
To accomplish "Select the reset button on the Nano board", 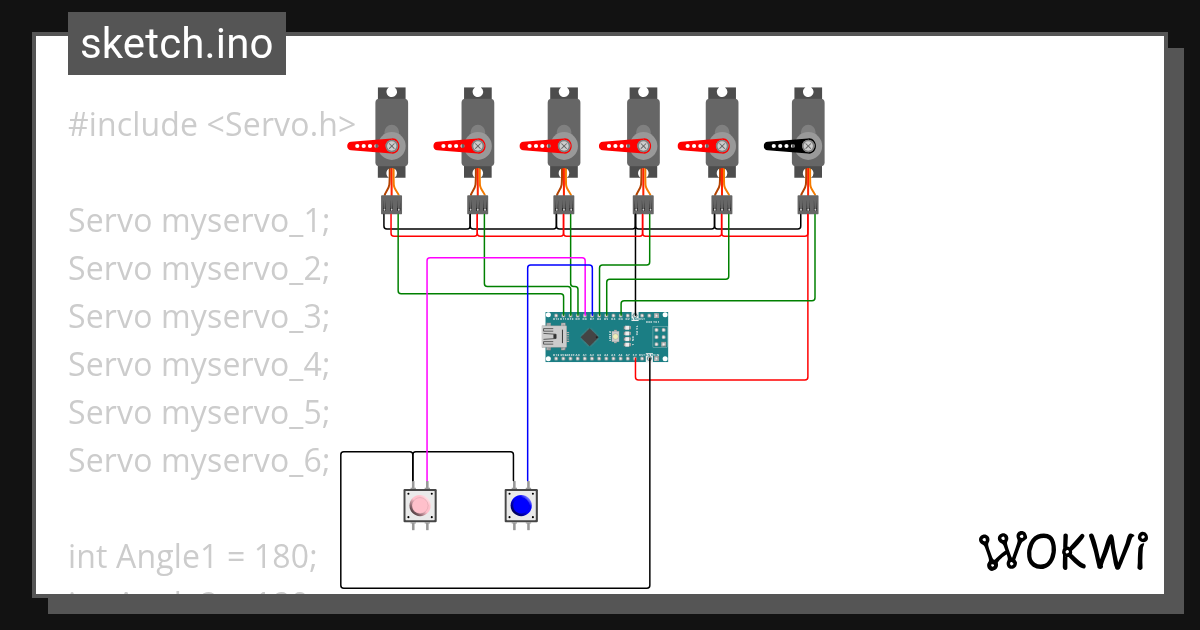I will click(x=616, y=336).
